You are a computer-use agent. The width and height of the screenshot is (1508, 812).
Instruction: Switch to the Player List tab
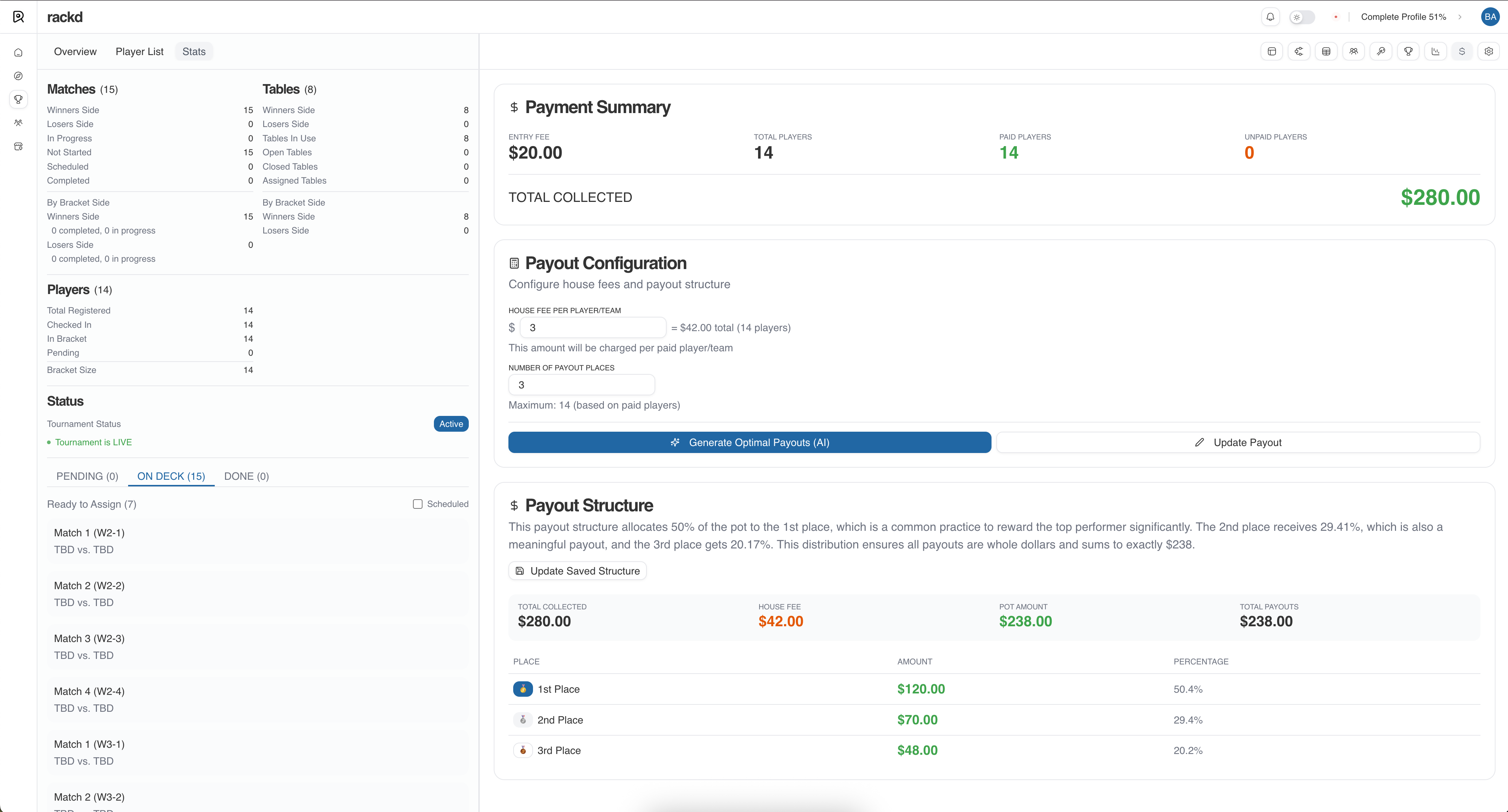point(139,51)
